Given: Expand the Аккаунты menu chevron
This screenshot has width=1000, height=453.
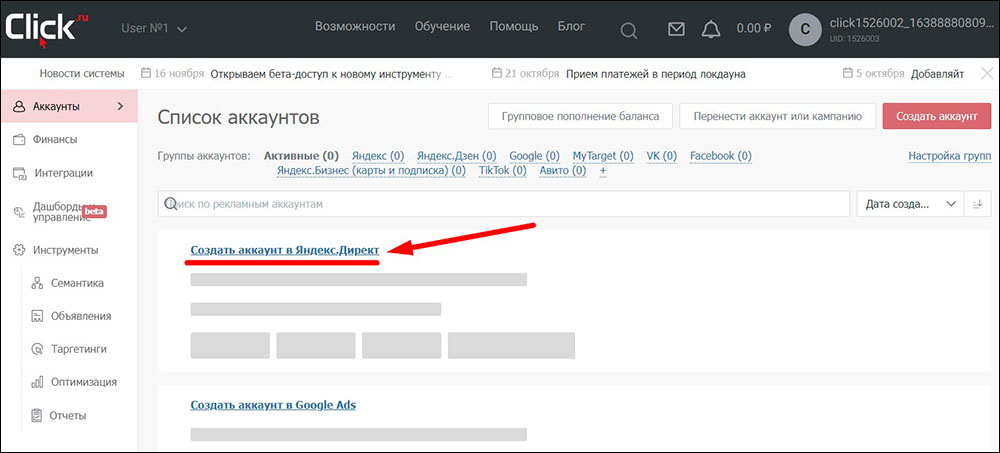Looking at the screenshot, I should point(121,107).
